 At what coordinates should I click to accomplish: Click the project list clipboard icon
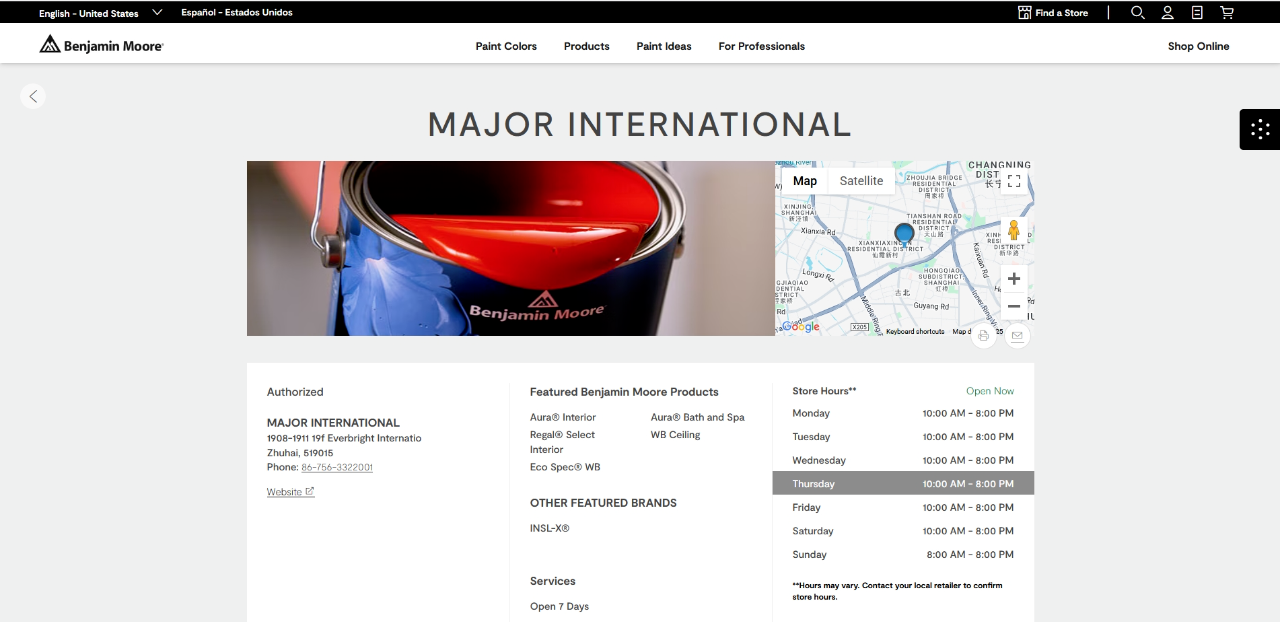pyautogui.click(x=1197, y=13)
